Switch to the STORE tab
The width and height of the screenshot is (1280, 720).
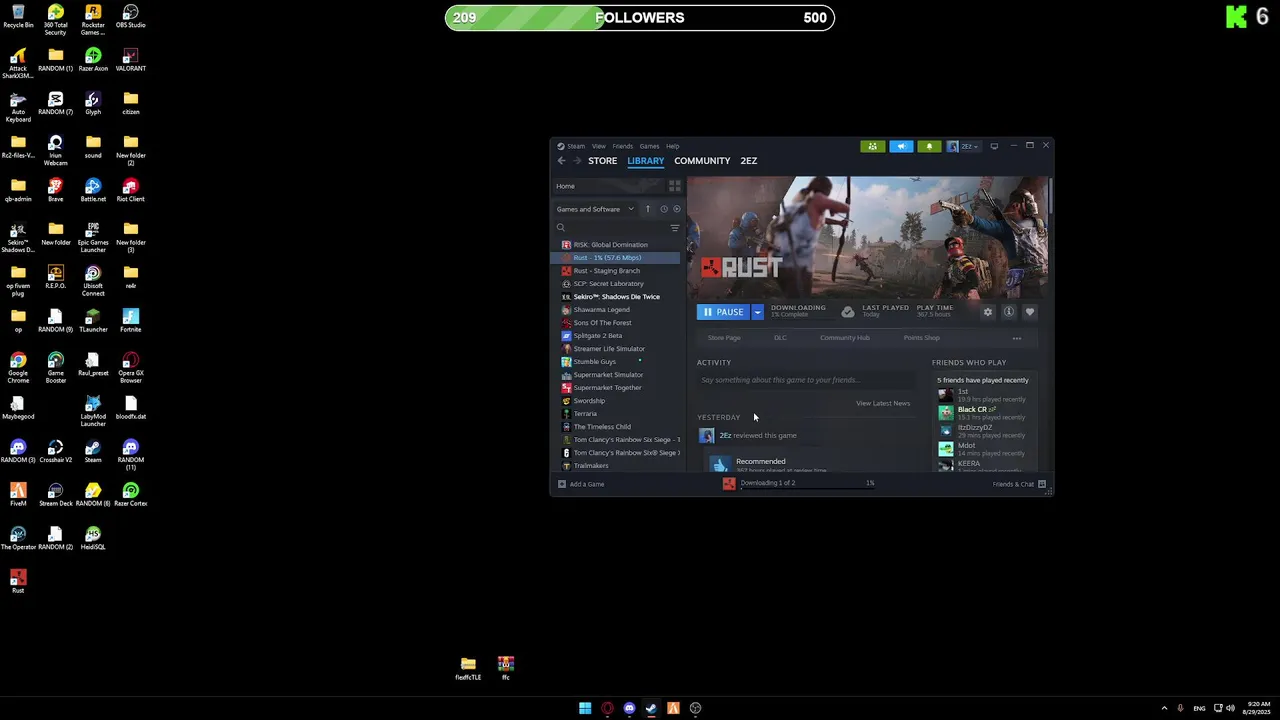(602, 161)
